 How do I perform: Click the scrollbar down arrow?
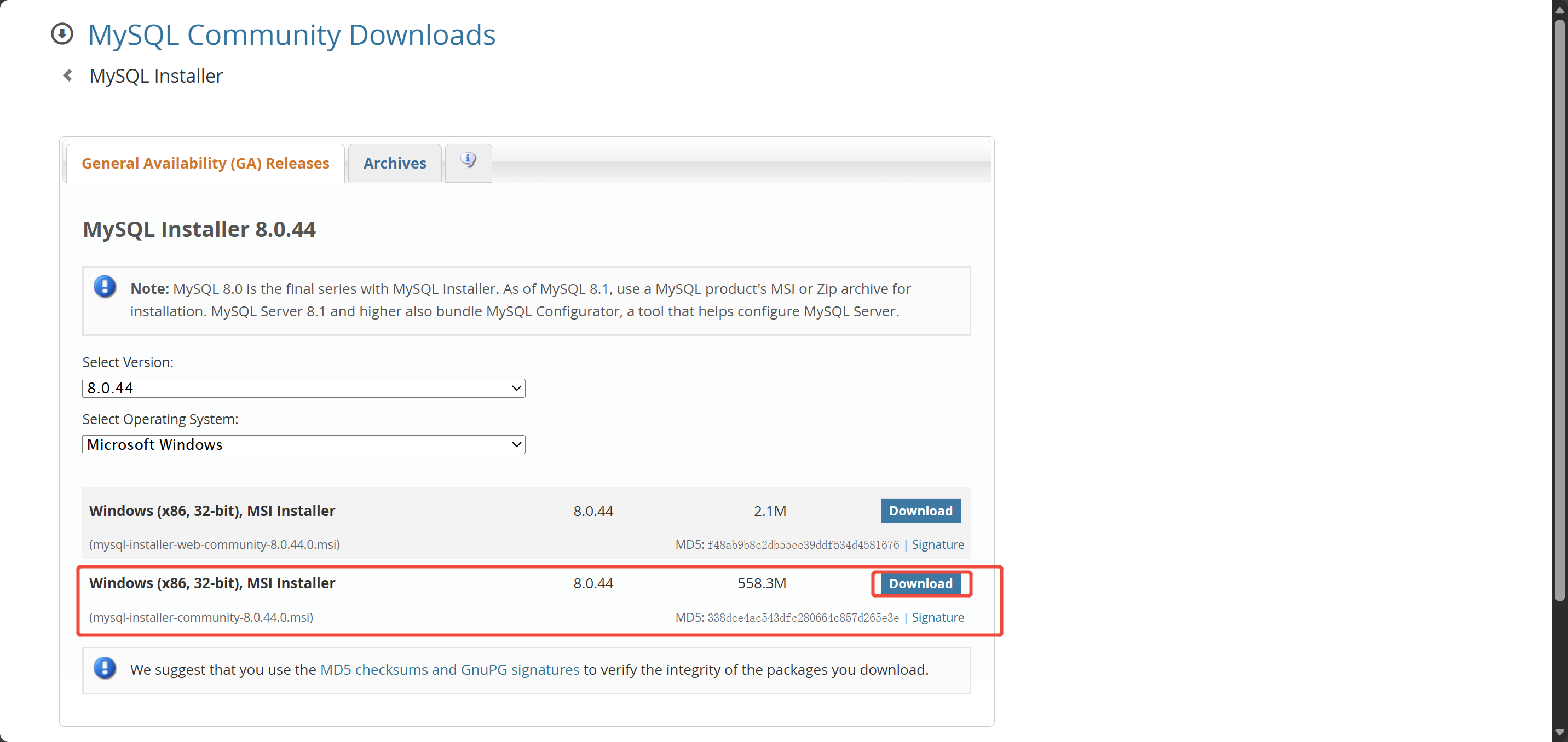(x=1559, y=732)
